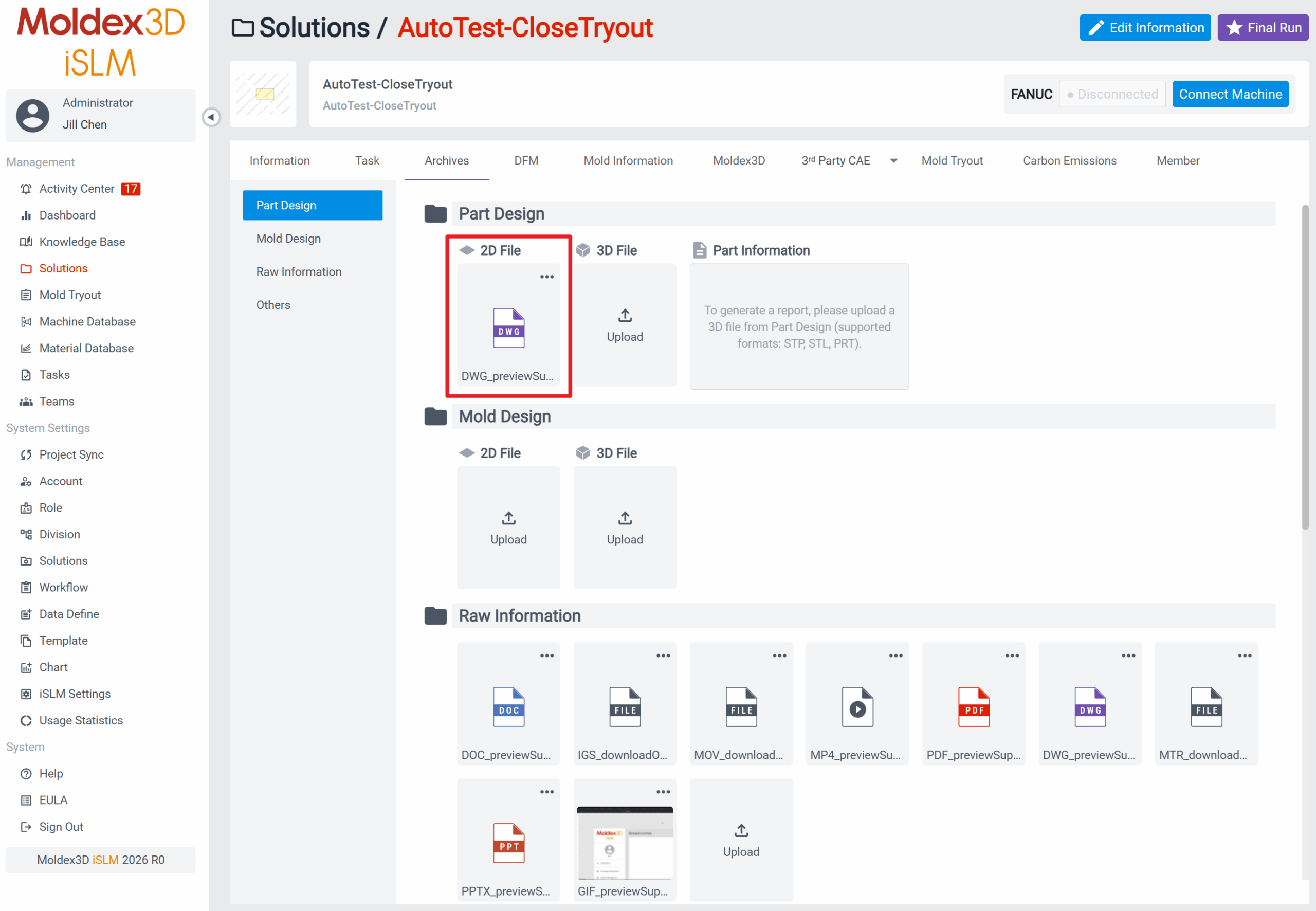Open Machine Database
1316x911 pixels.
87,322
